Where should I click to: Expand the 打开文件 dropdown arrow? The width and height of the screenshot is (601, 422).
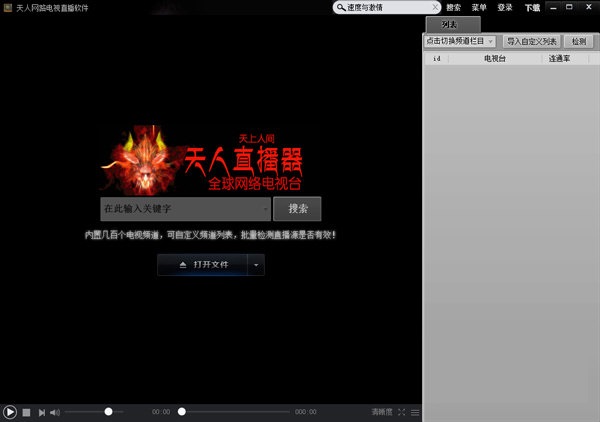(256, 265)
